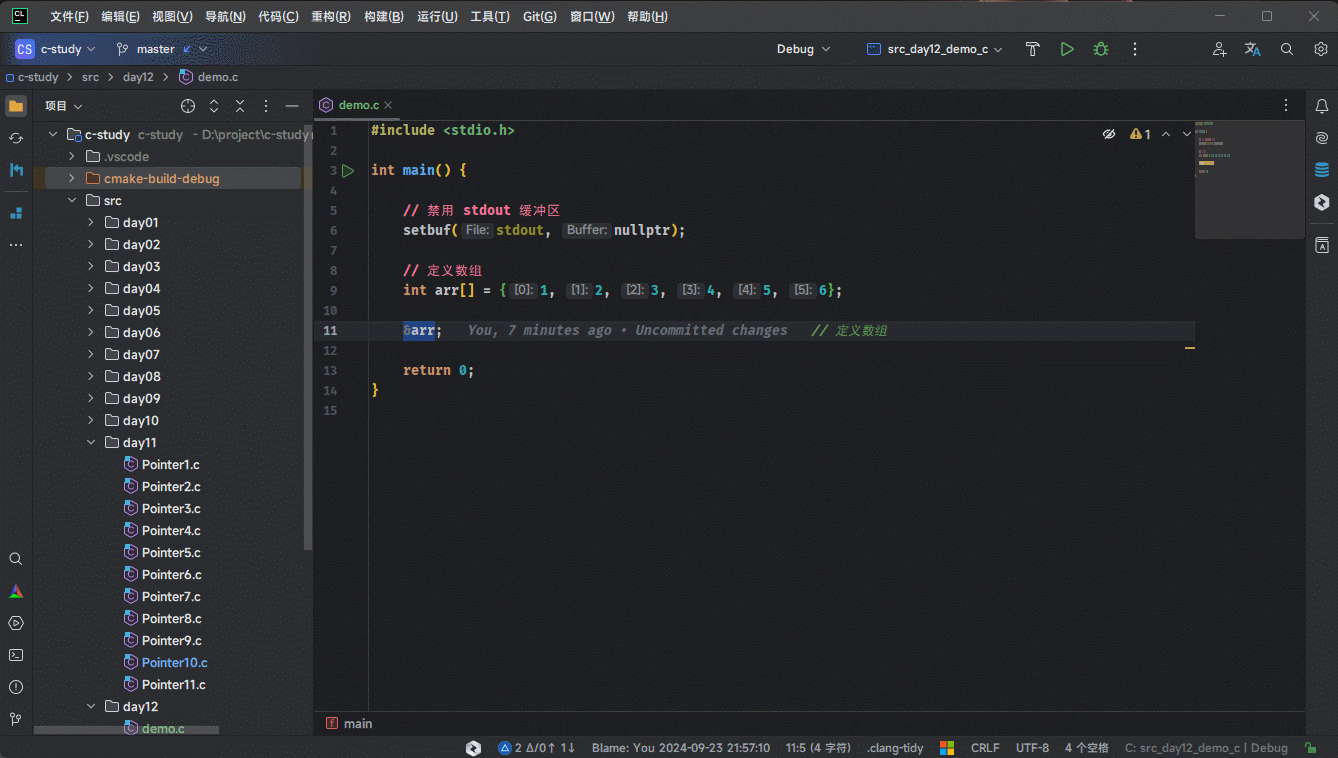Click the run gutter icon beside main

[348, 171]
